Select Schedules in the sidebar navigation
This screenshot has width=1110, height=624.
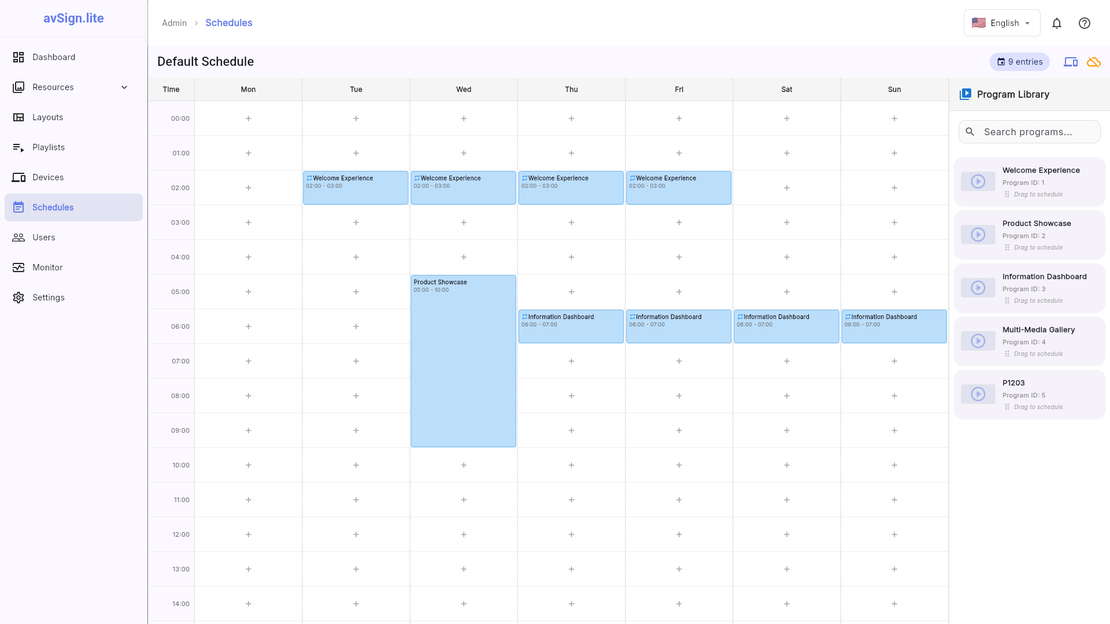[x=54, y=207]
